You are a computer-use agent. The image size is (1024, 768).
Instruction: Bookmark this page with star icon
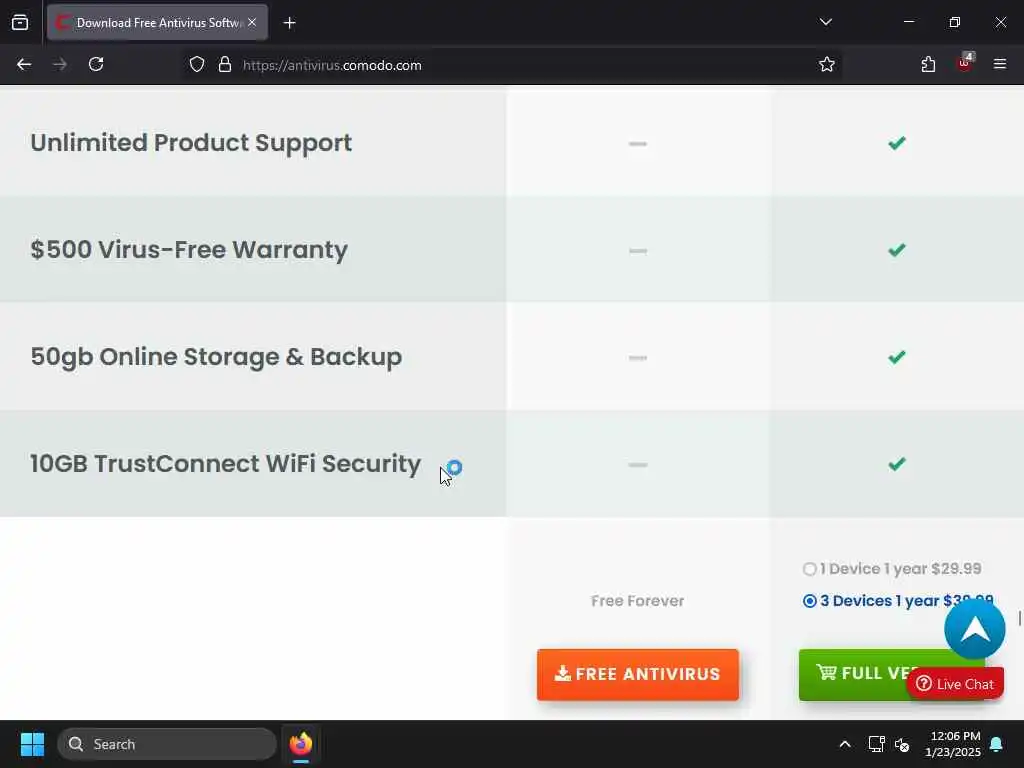(827, 64)
